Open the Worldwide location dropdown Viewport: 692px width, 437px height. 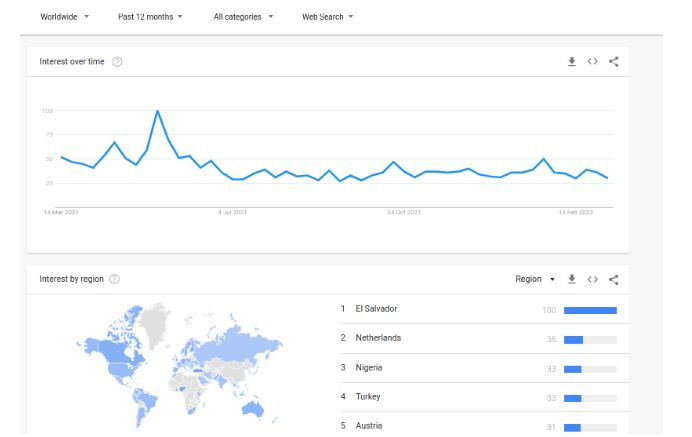click(x=64, y=17)
